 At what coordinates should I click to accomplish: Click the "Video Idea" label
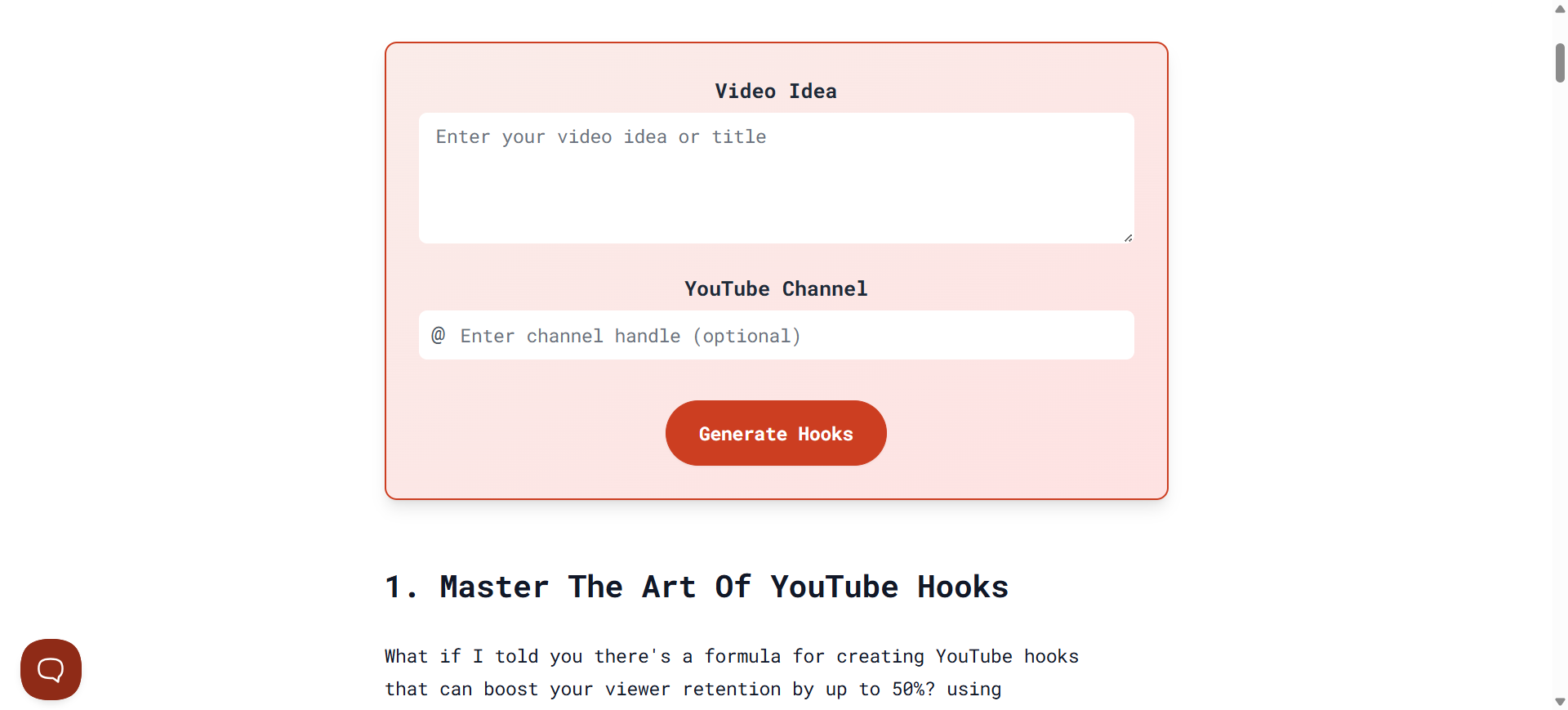[776, 91]
